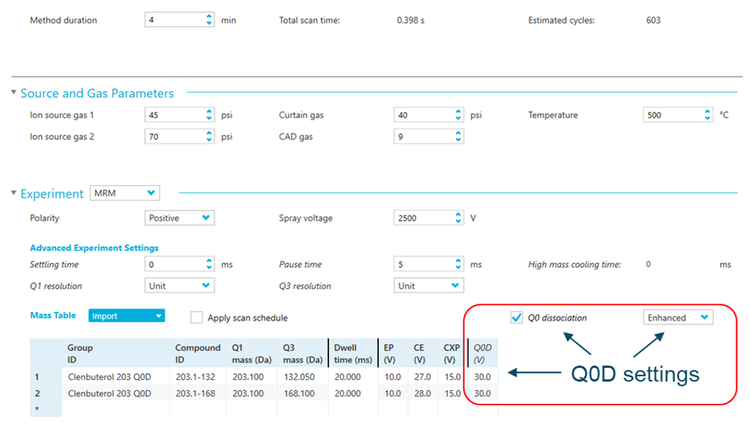Click the Temperature stepper arrows

click(707, 115)
